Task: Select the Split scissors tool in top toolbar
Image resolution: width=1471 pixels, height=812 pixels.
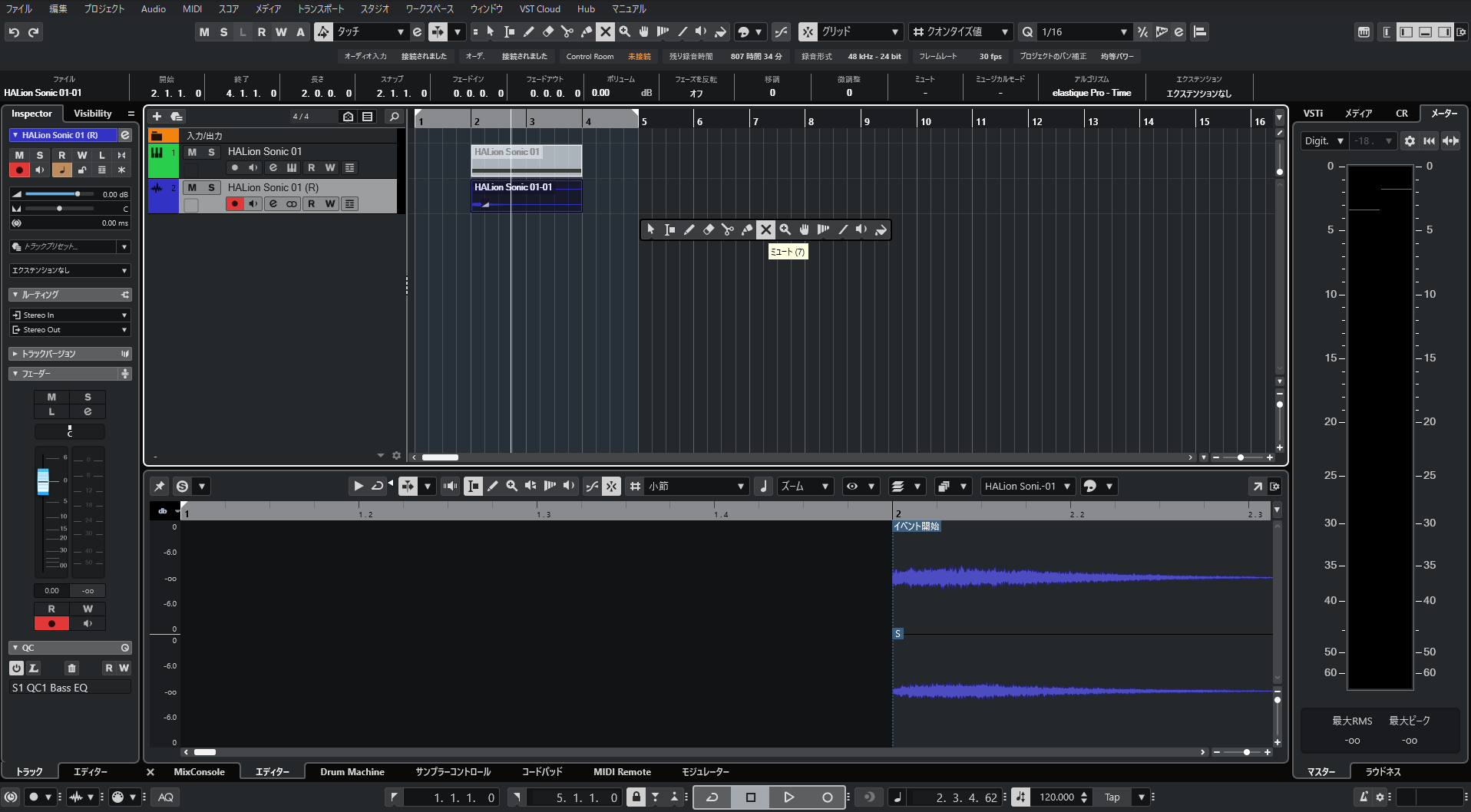Action: 567,31
